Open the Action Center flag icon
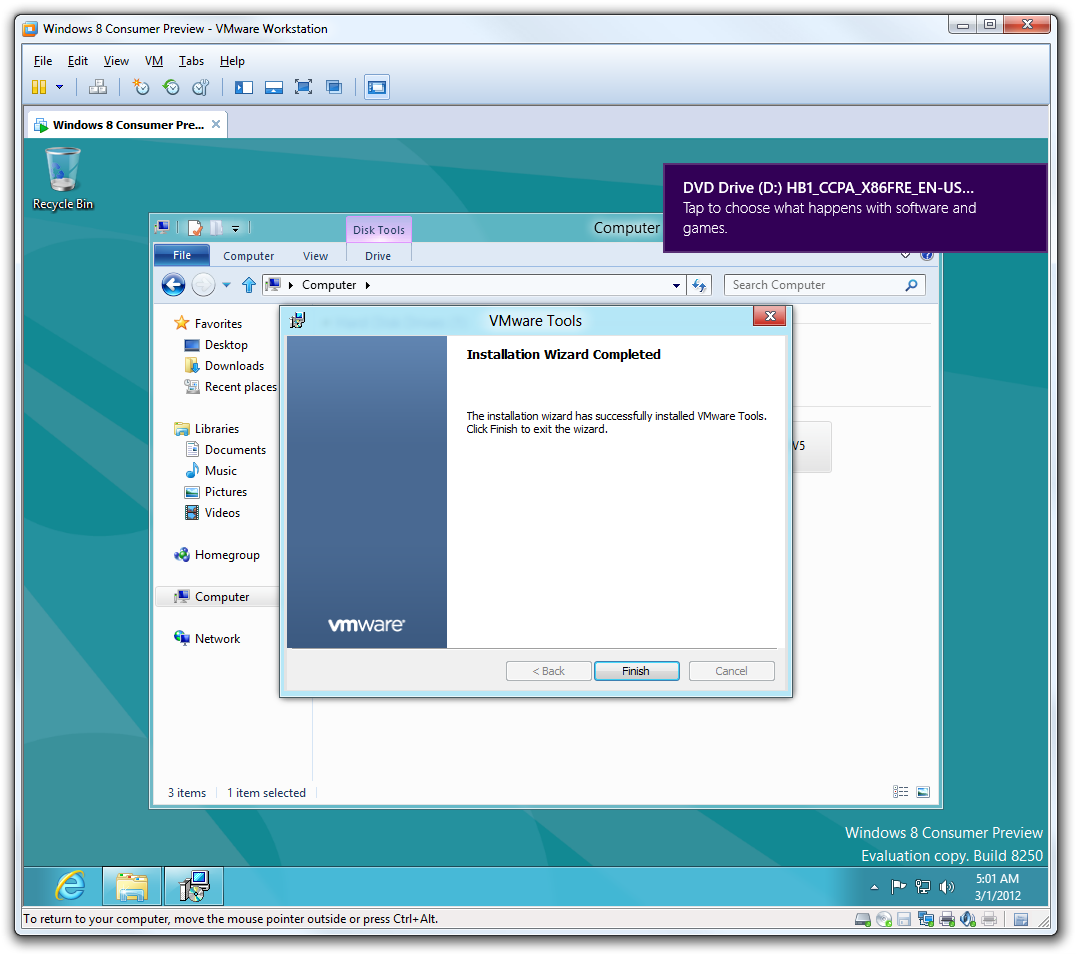Screen dimensions: 1076x954 [898, 887]
